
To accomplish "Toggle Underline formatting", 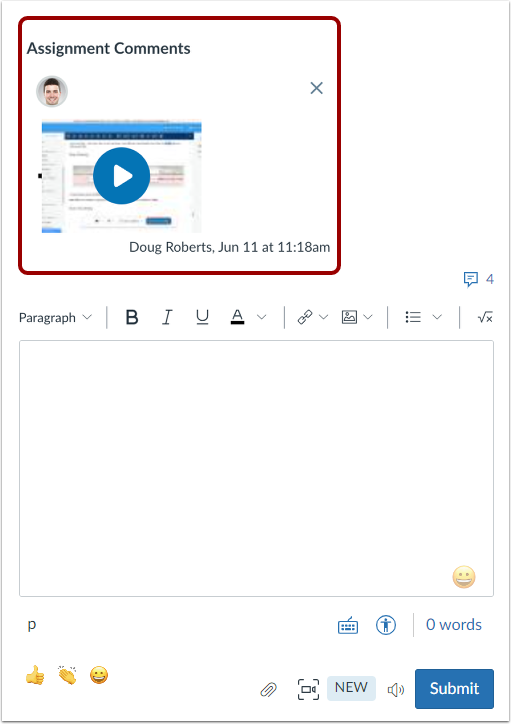I will [202, 317].
